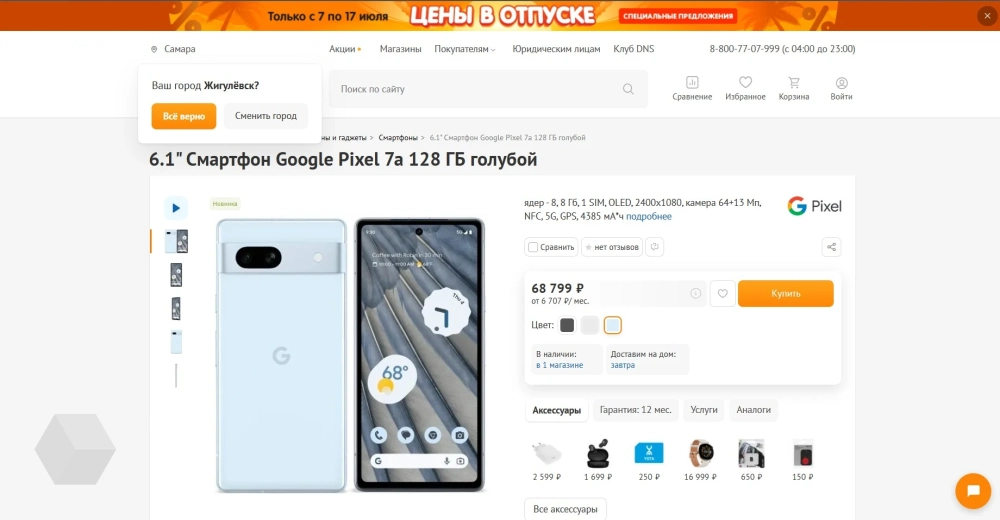This screenshot has width=1000, height=520.
Task: Switch to the Аналоги tab
Action: (x=753, y=410)
